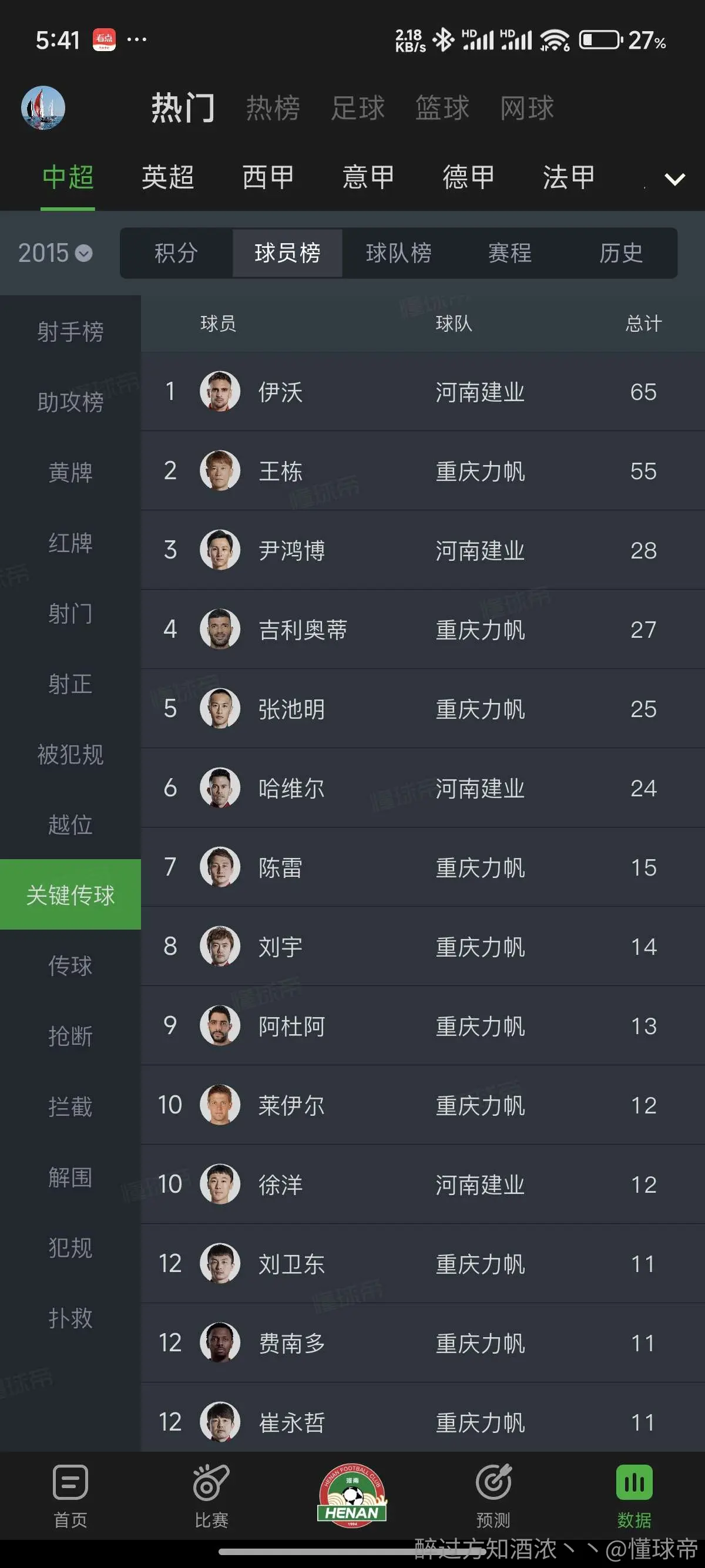Open the 首页 home icon
This screenshot has width=705, height=1568.
point(70,1482)
